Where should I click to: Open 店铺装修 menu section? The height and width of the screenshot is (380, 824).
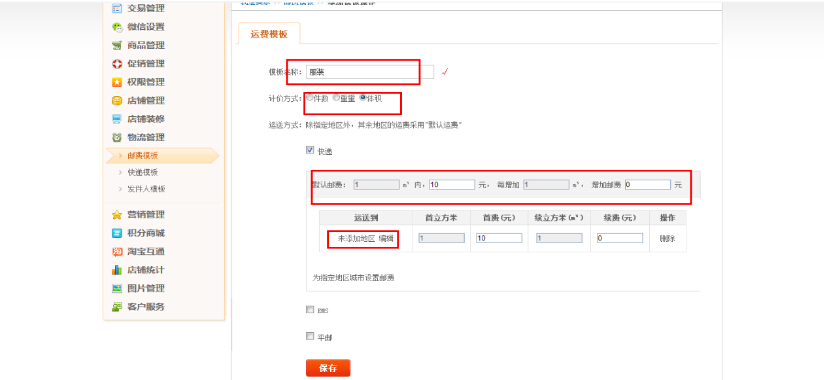tap(146, 119)
